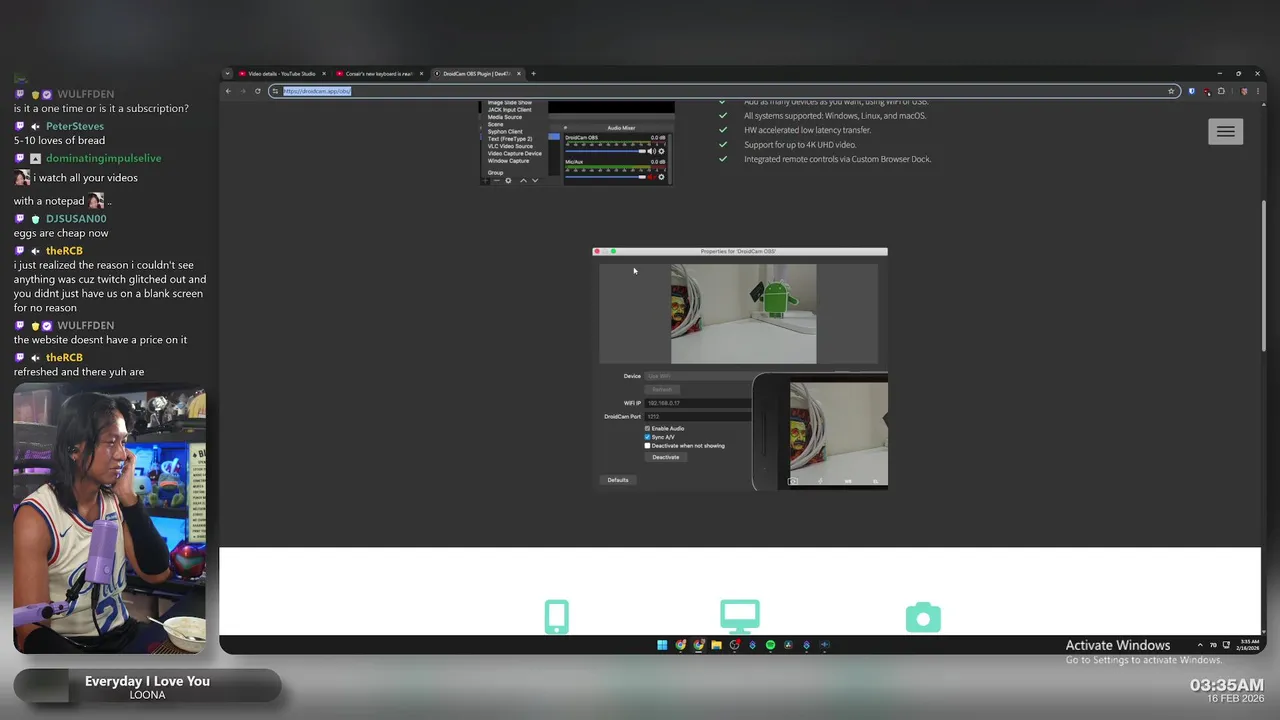Open the Chrome three-dot menu

1256,91
